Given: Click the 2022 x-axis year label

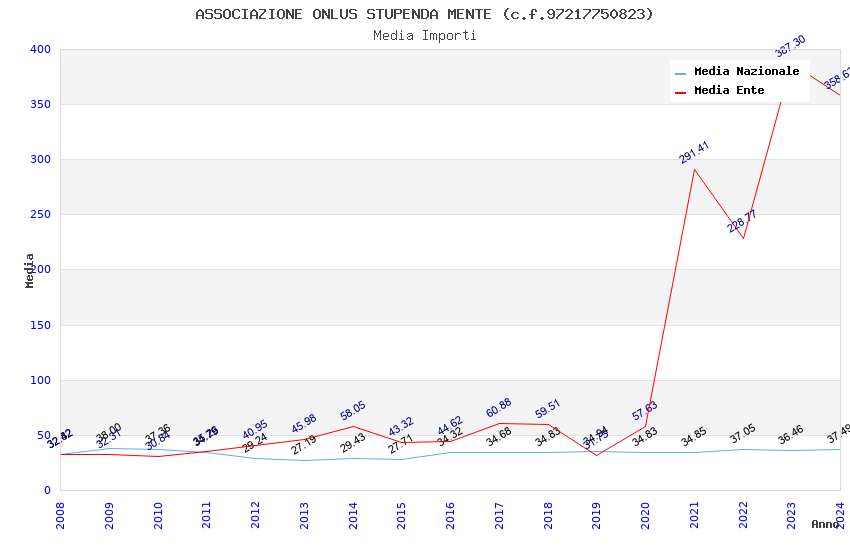Looking at the screenshot, I should point(743,515).
